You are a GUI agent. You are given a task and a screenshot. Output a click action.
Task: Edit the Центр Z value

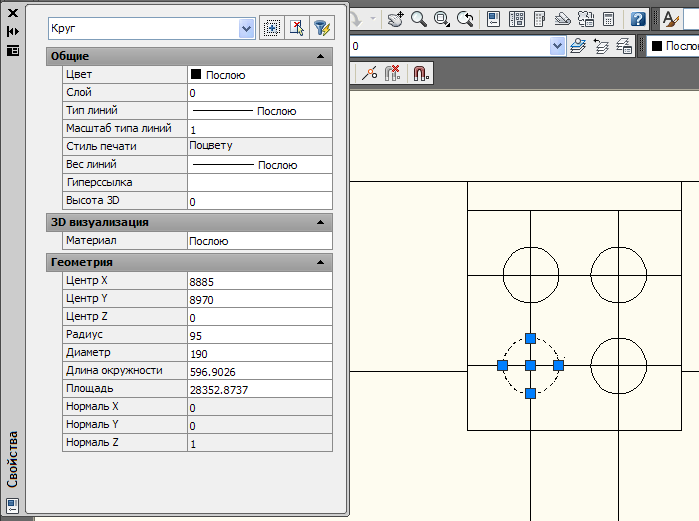point(260,318)
